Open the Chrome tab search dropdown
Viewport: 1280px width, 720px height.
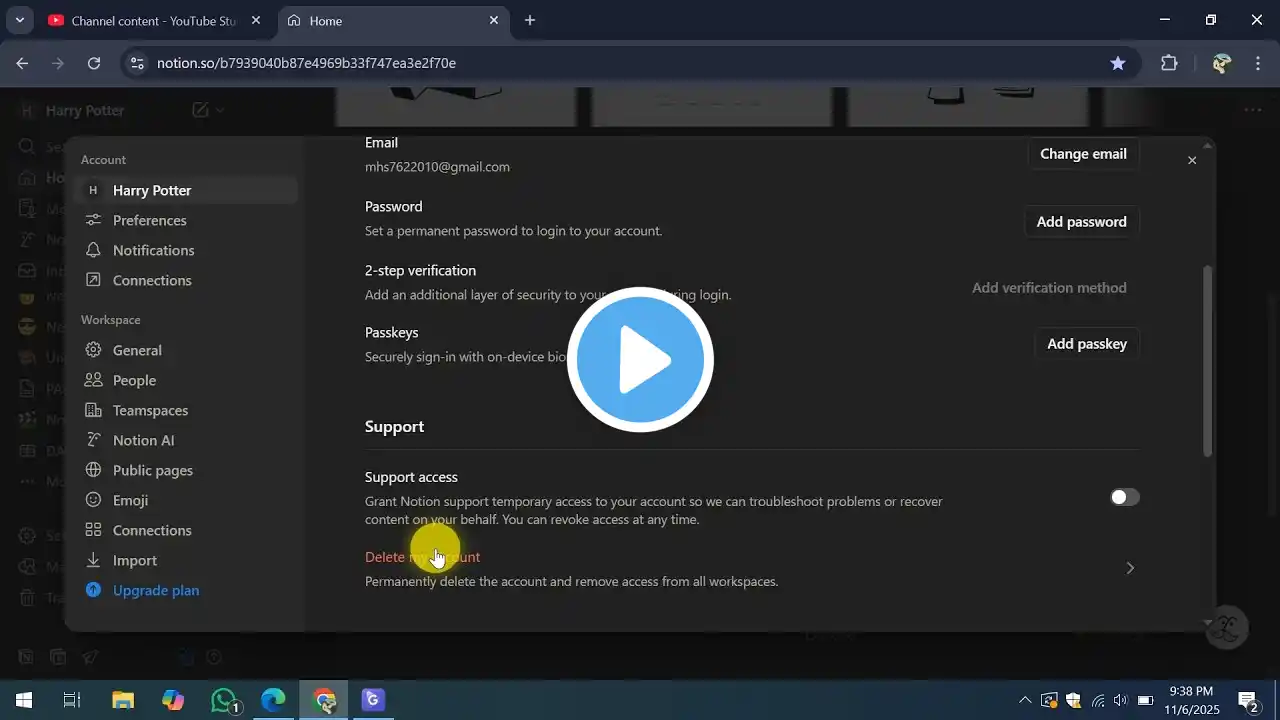click(x=19, y=20)
